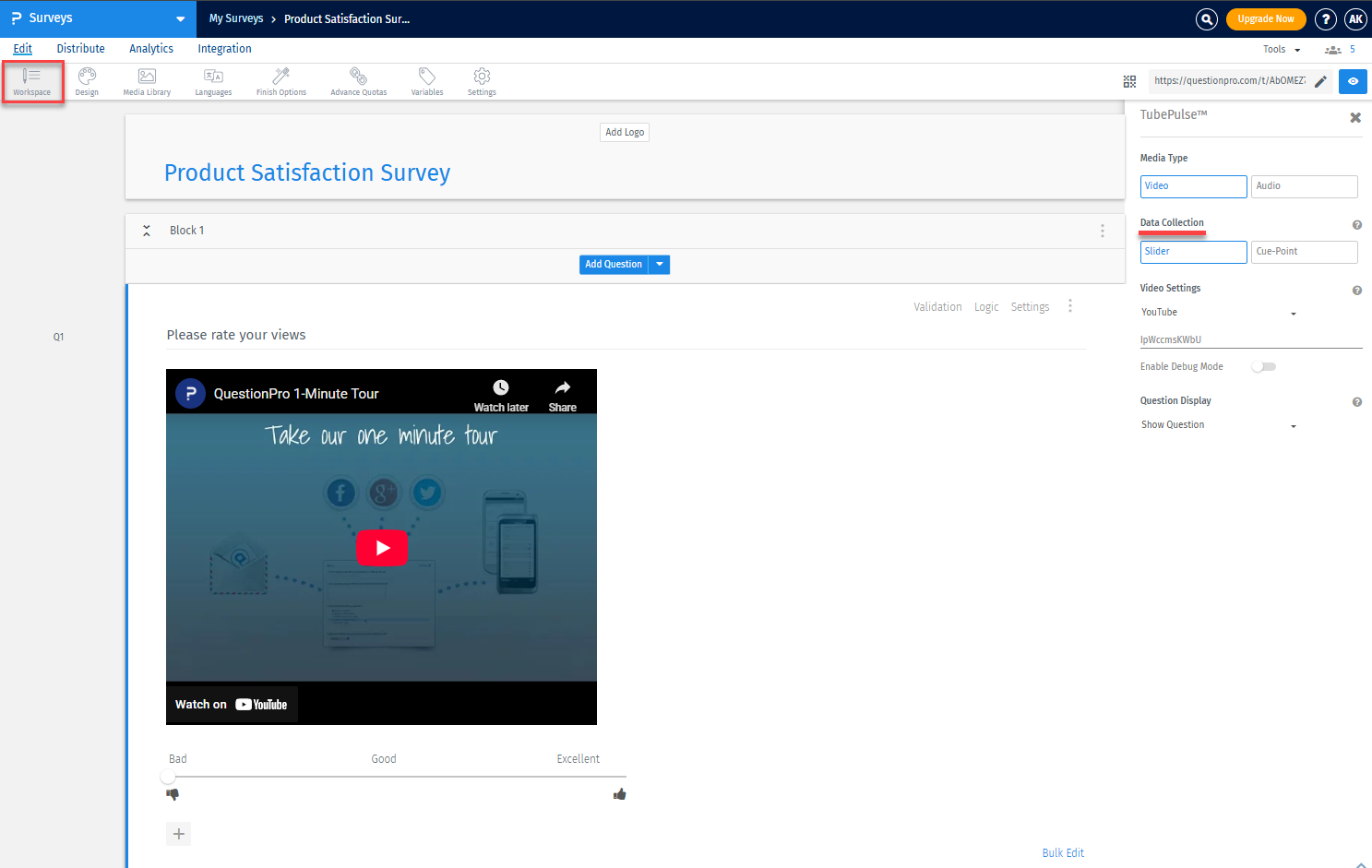Open Advance Quotas settings
The image size is (1372, 868).
358,81
